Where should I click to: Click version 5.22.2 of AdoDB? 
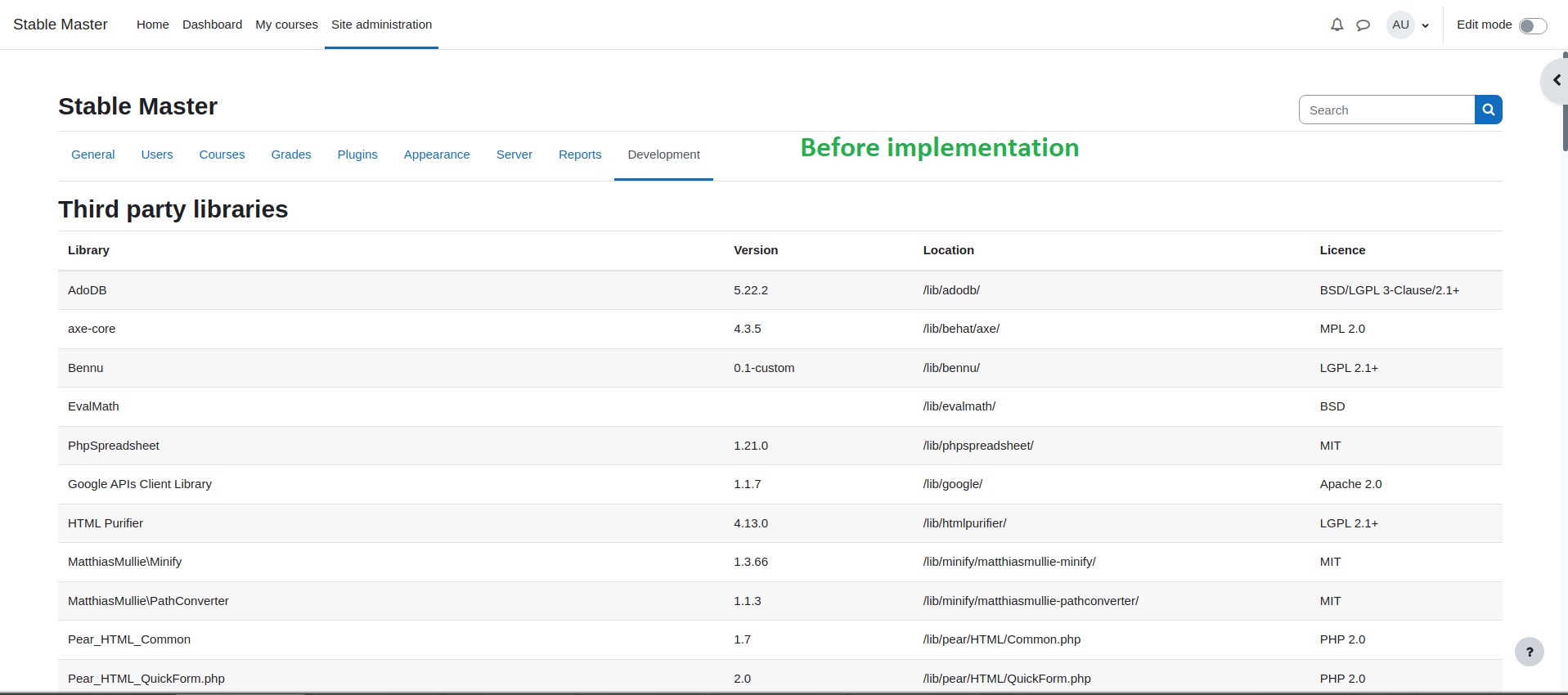point(751,290)
